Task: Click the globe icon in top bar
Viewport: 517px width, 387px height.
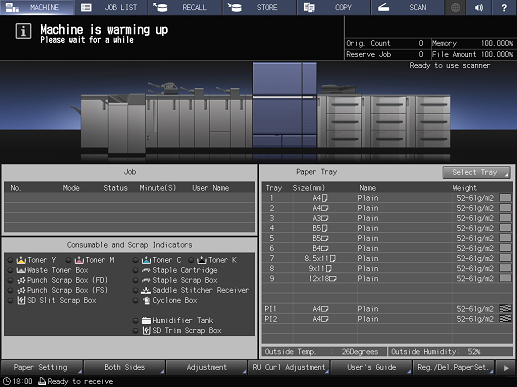Action: click(455, 7)
